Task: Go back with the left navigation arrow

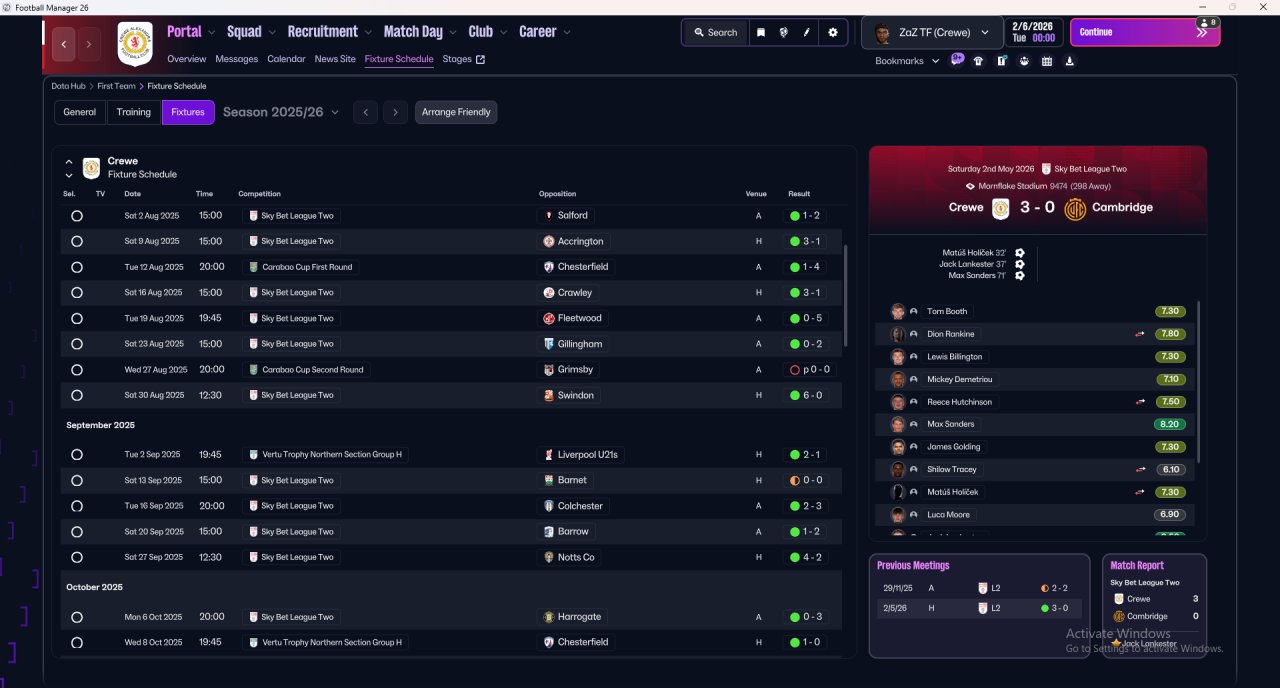Action: tap(64, 44)
